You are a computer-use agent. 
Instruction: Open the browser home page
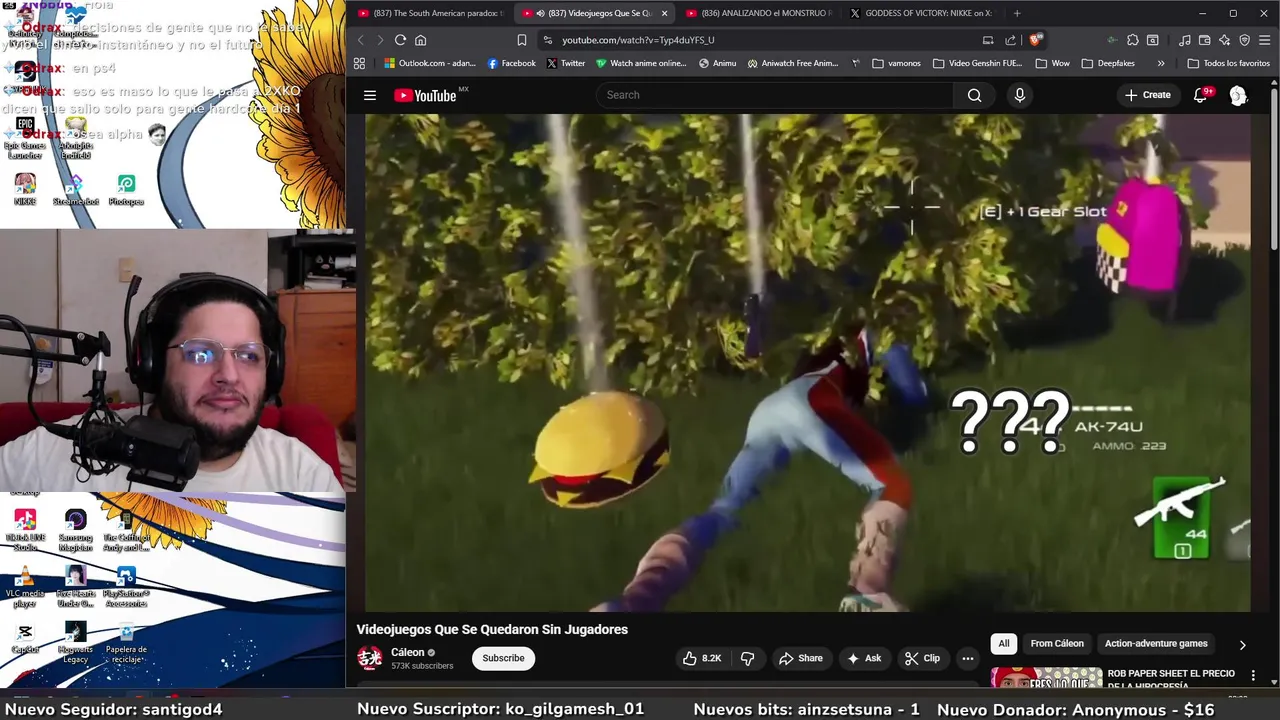(420, 40)
